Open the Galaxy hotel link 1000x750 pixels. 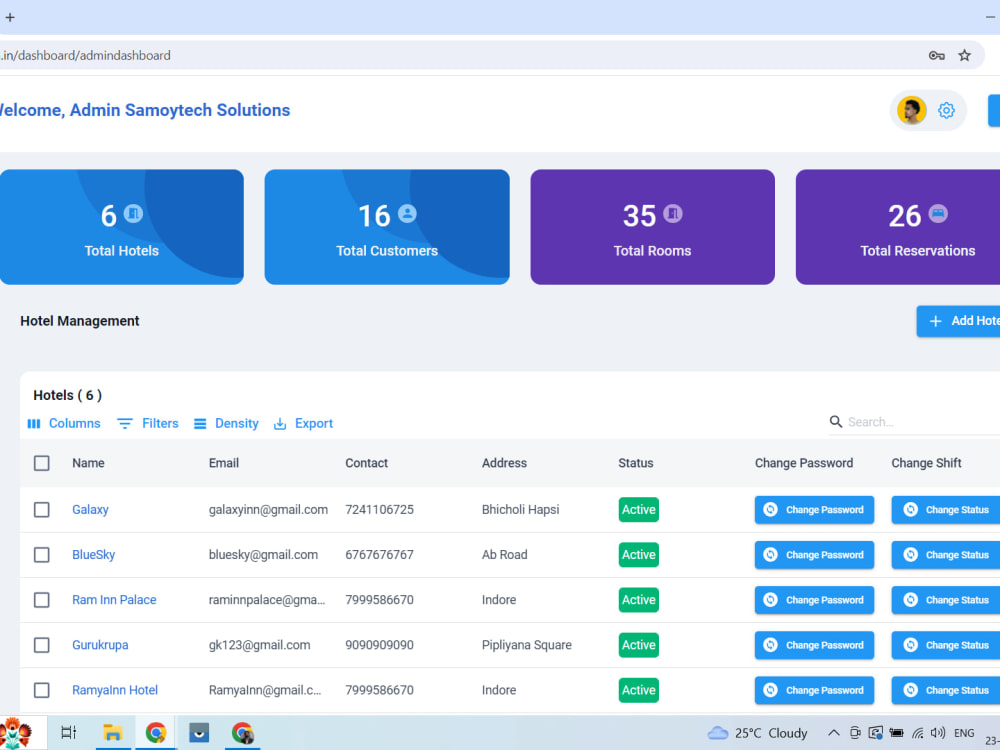pos(90,510)
